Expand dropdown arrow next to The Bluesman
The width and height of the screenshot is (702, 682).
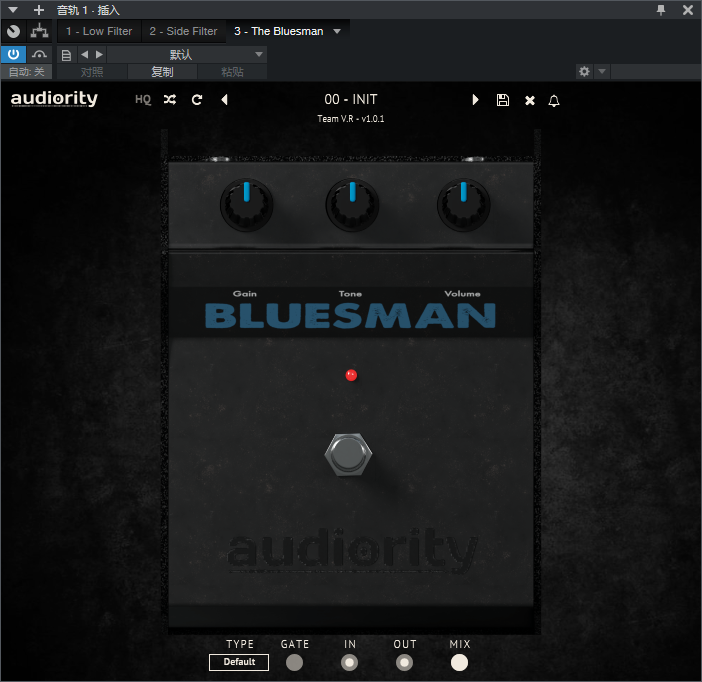[337, 31]
